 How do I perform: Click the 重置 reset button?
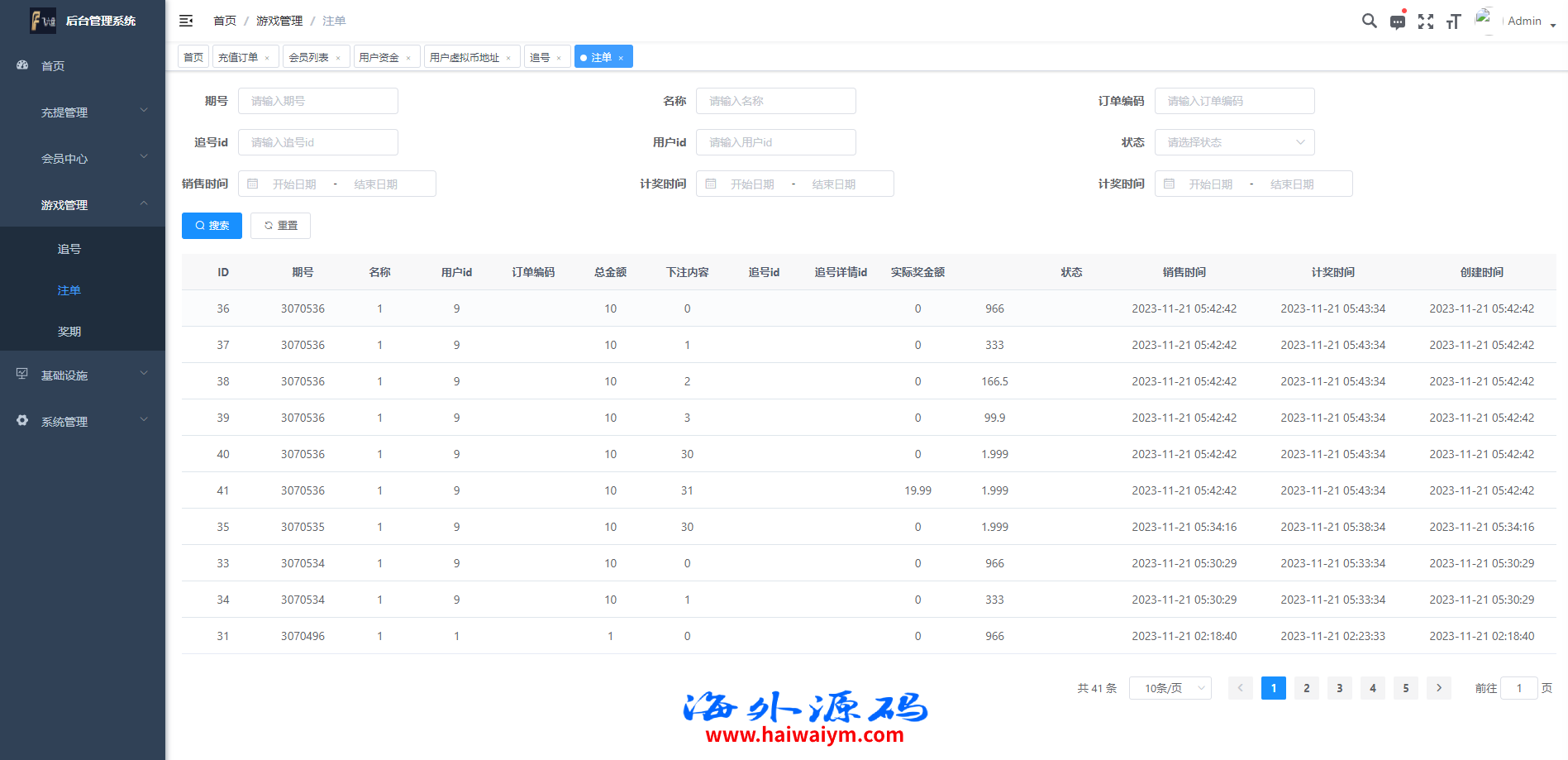[x=280, y=226]
